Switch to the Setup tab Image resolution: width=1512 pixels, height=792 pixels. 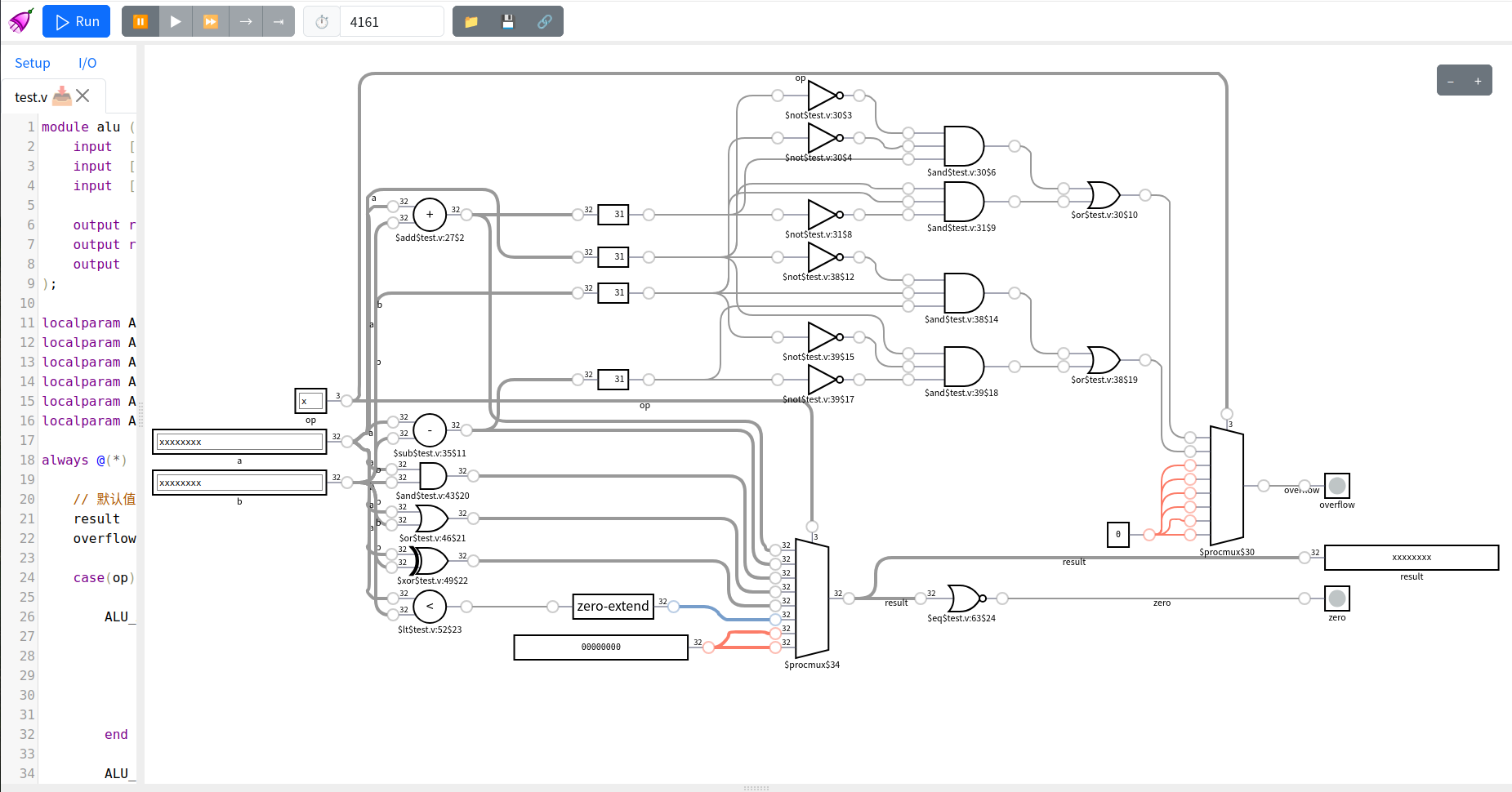[x=33, y=63]
